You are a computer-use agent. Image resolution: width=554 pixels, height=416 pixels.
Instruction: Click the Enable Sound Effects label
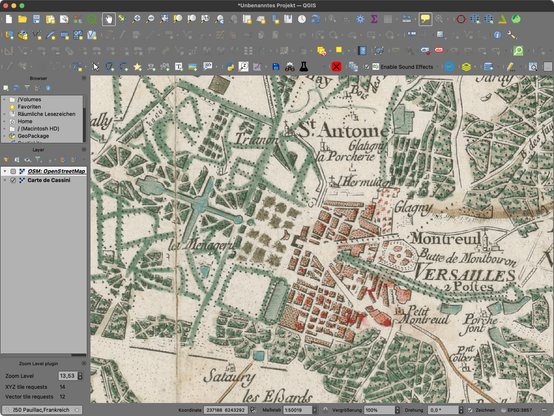pyautogui.click(x=407, y=67)
